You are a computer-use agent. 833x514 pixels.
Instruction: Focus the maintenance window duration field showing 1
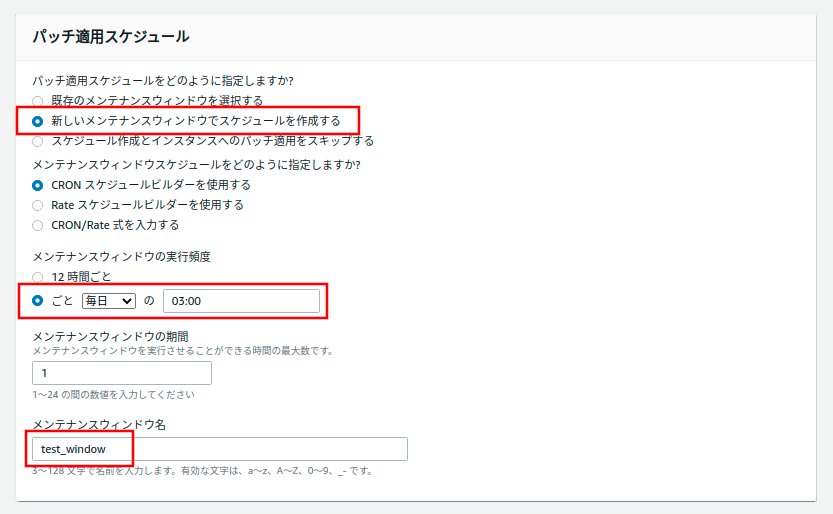(x=122, y=373)
